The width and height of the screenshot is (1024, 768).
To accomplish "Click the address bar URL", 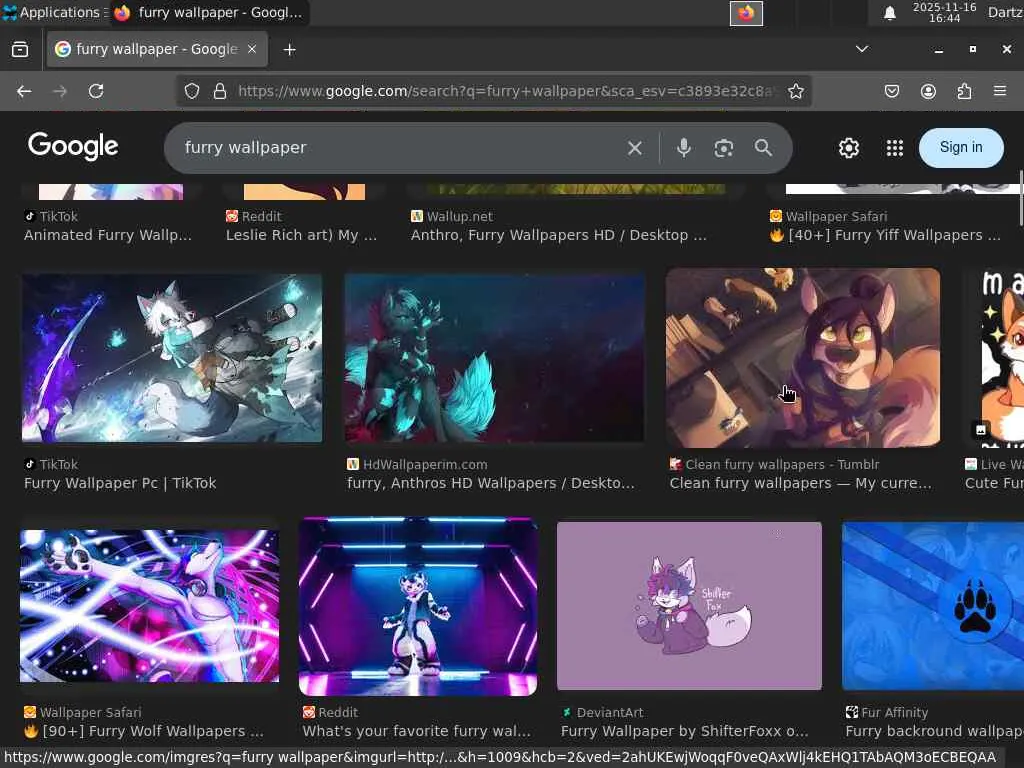I will click(x=504, y=91).
